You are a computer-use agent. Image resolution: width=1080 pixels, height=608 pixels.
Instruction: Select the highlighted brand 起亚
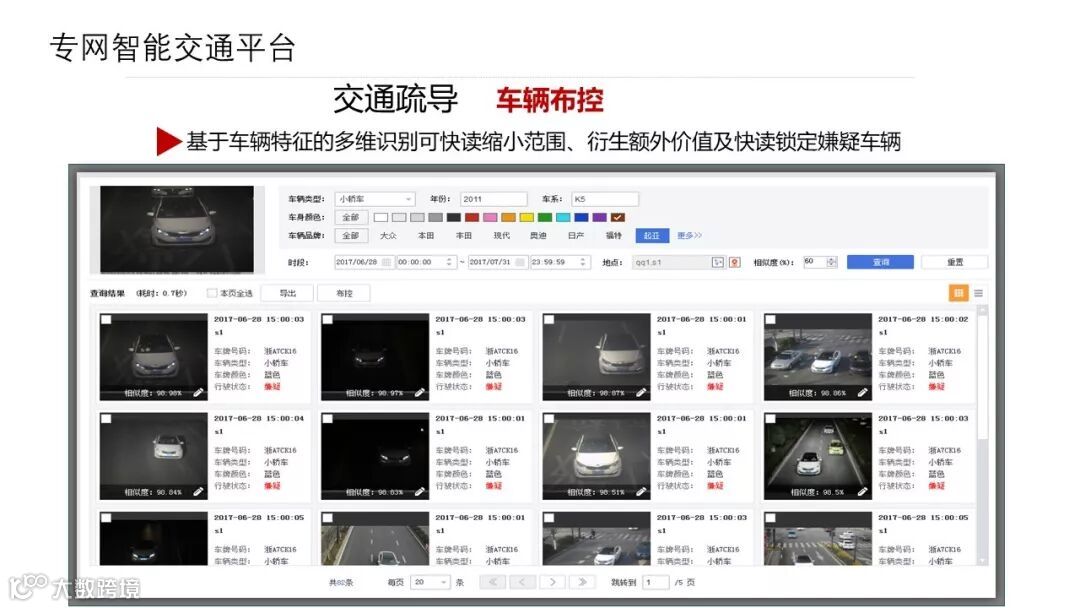point(652,235)
